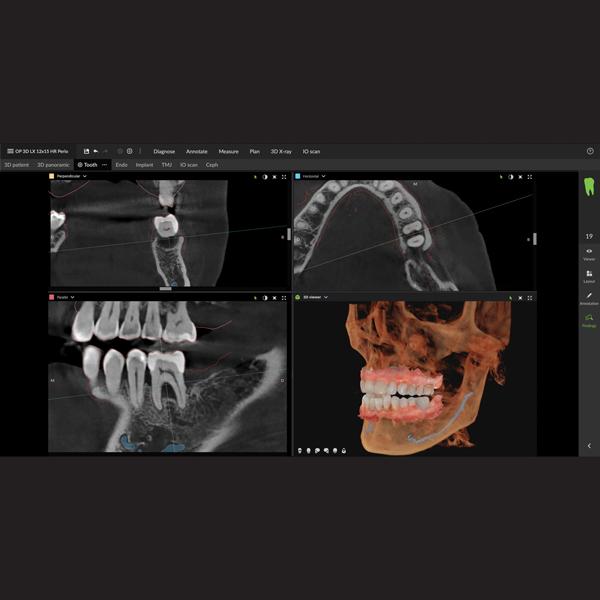Click the Perpendicular view slice slider handle
This screenshot has height=600, width=600.
[289, 234]
